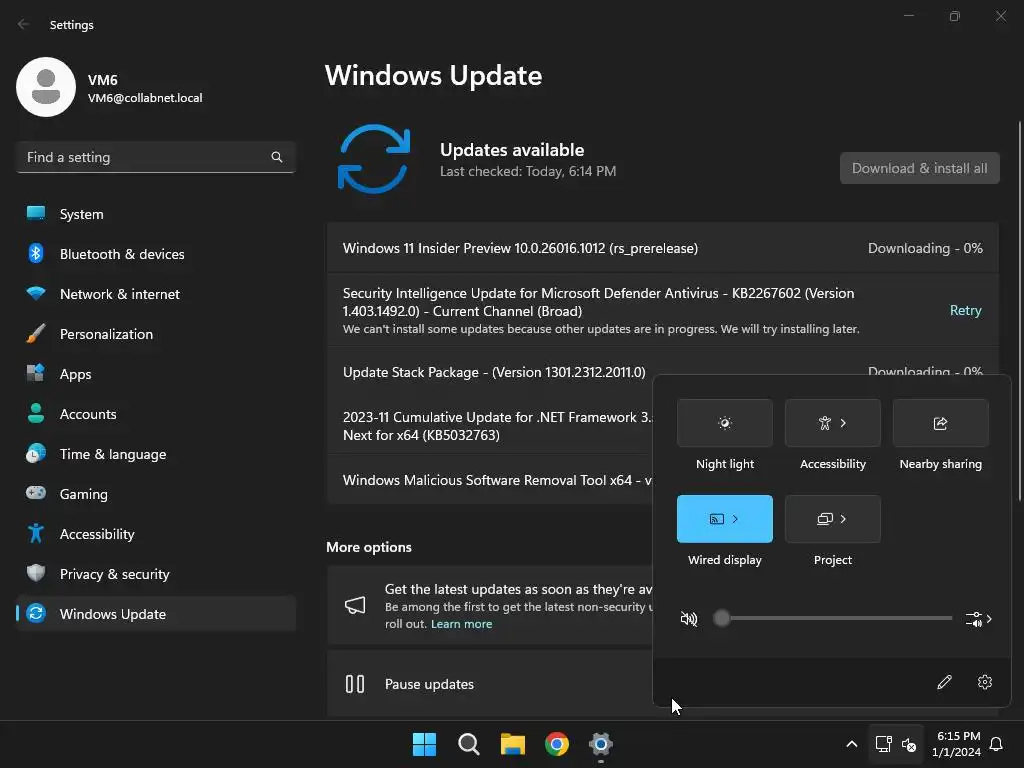Click the network tray icon
The image size is (1024, 768).
[x=883, y=744]
